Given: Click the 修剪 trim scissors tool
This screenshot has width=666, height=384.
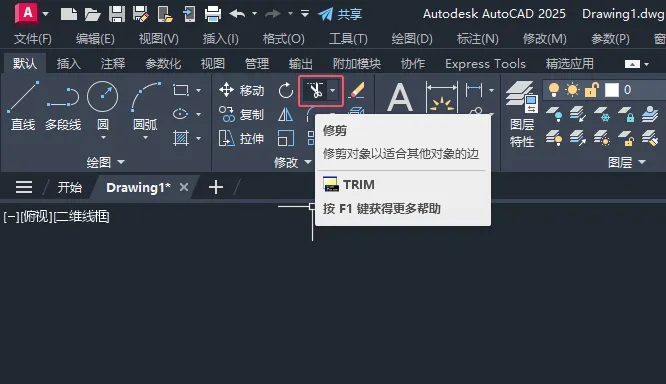Looking at the screenshot, I should (315, 90).
